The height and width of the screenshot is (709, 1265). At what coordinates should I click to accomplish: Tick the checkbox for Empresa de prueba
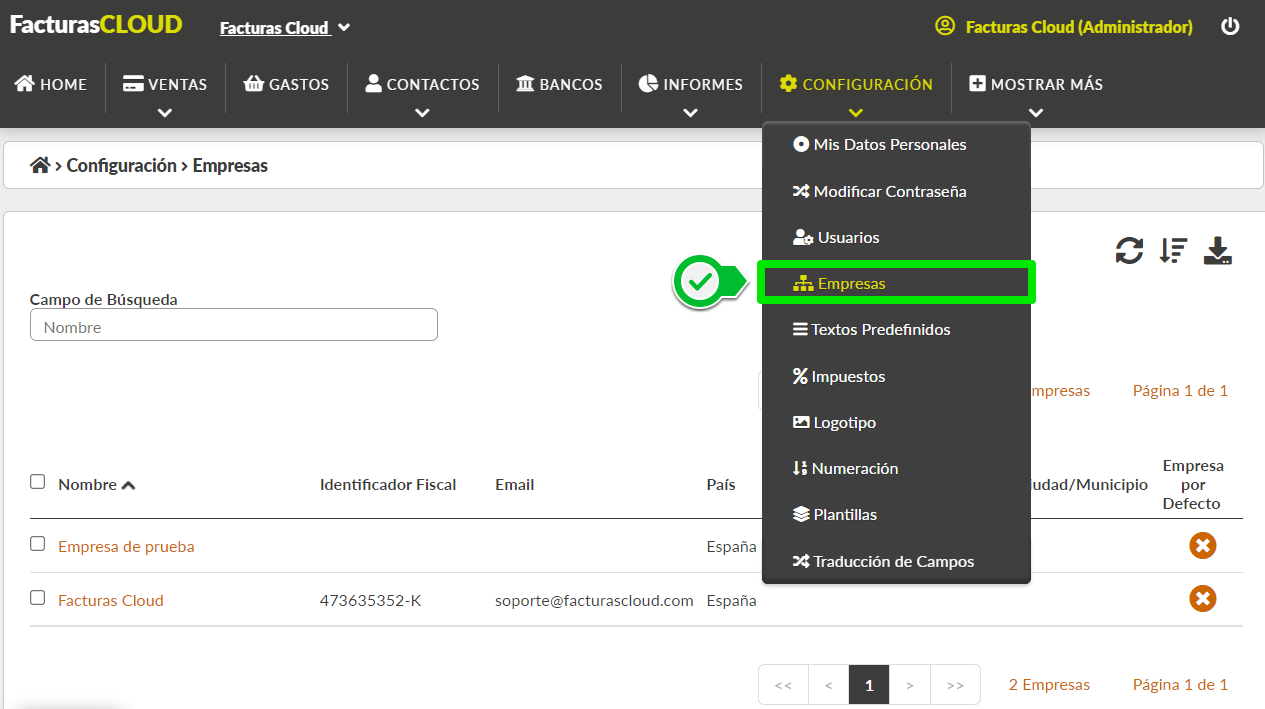38,544
